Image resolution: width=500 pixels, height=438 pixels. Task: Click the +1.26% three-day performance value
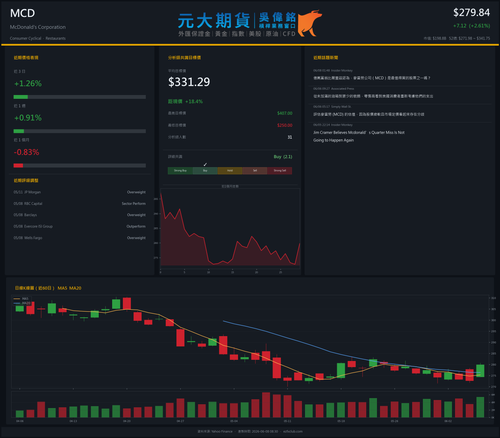[x=28, y=83]
